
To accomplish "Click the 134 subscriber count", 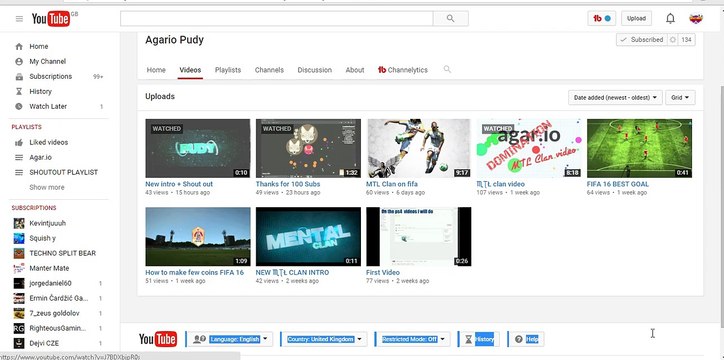I will (687, 40).
